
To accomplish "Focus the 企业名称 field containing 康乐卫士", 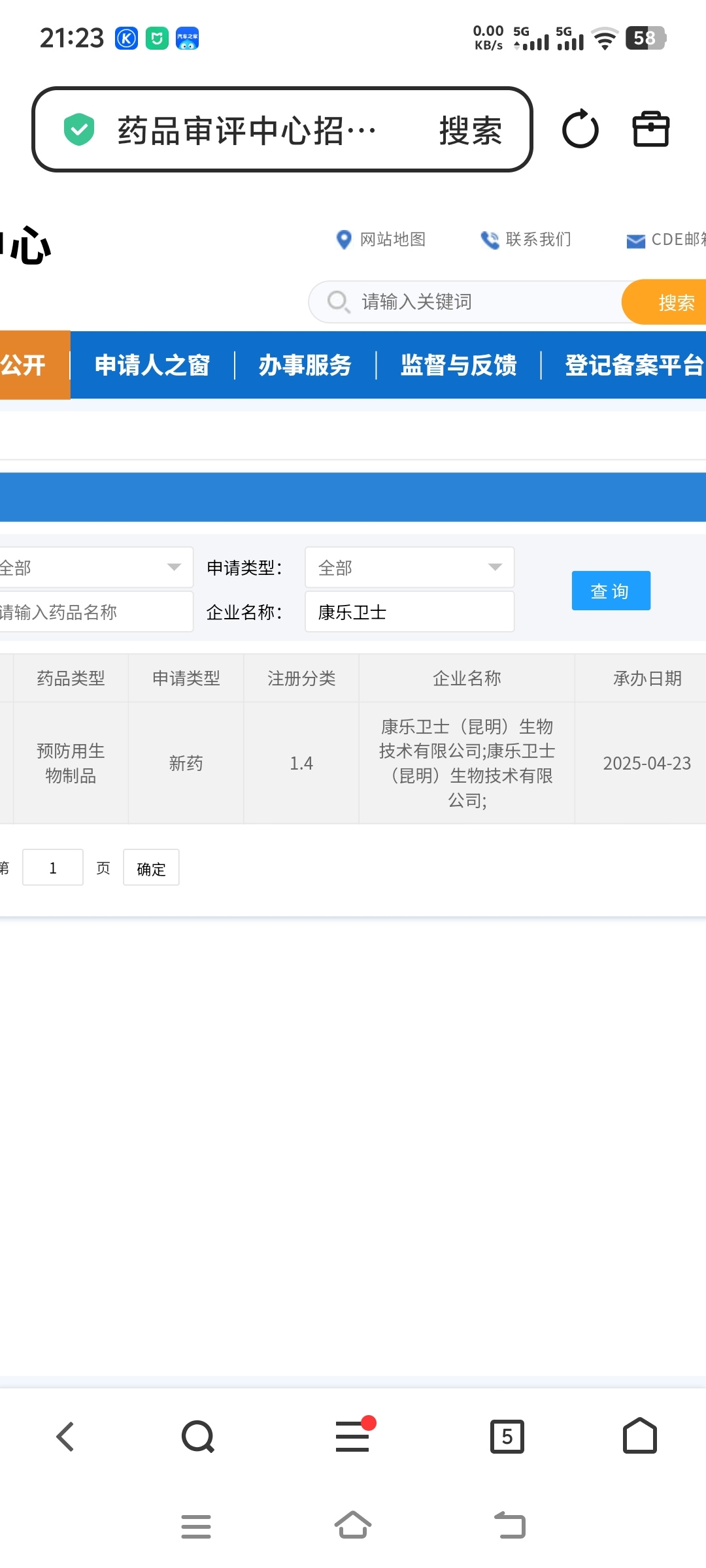I will pyautogui.click(x=410, y=612).
